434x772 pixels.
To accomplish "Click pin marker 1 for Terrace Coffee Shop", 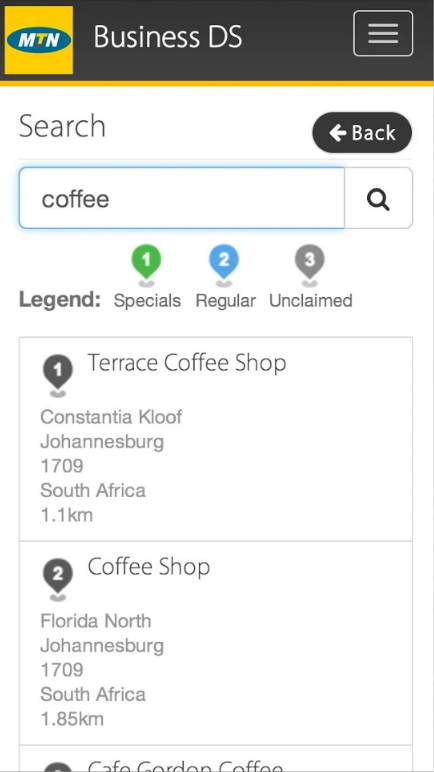I will pyautogui.click(x=58, y=376).
